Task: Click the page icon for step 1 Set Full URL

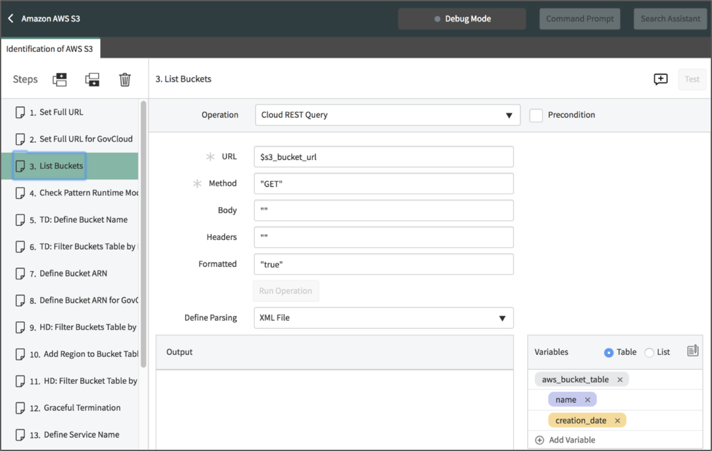Action: click(20, 112)
